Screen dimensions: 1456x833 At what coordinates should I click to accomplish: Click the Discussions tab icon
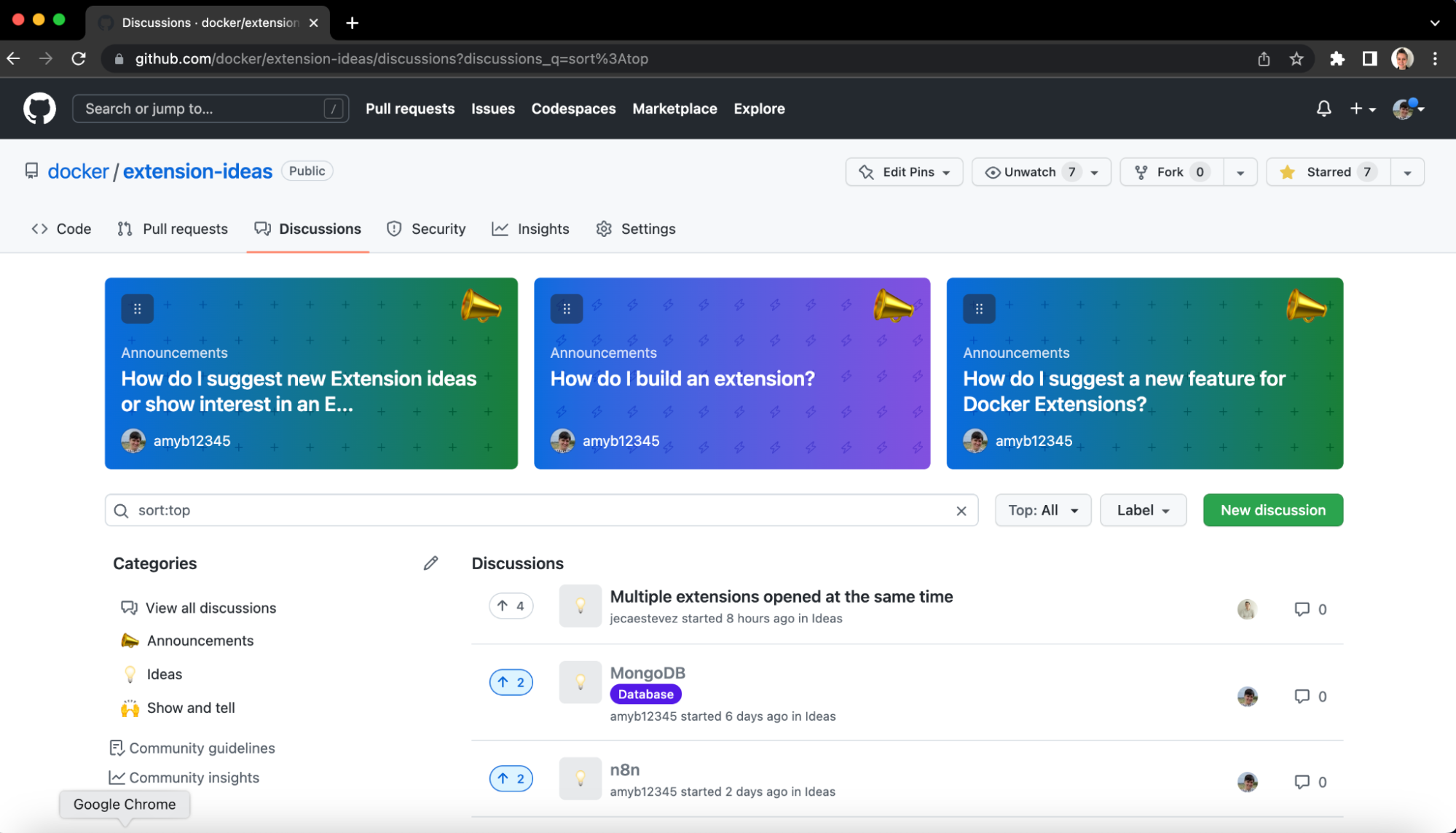click(x=262, y=229)
